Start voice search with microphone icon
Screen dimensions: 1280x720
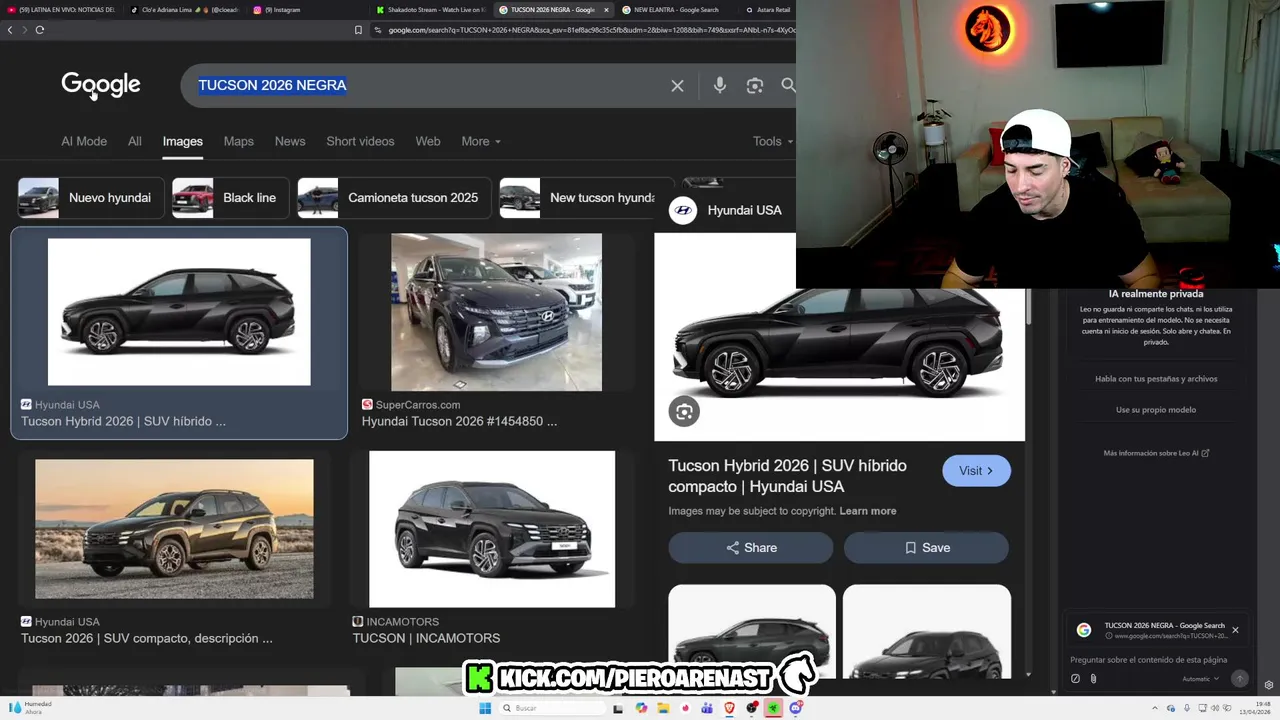[x=719, y=86]
